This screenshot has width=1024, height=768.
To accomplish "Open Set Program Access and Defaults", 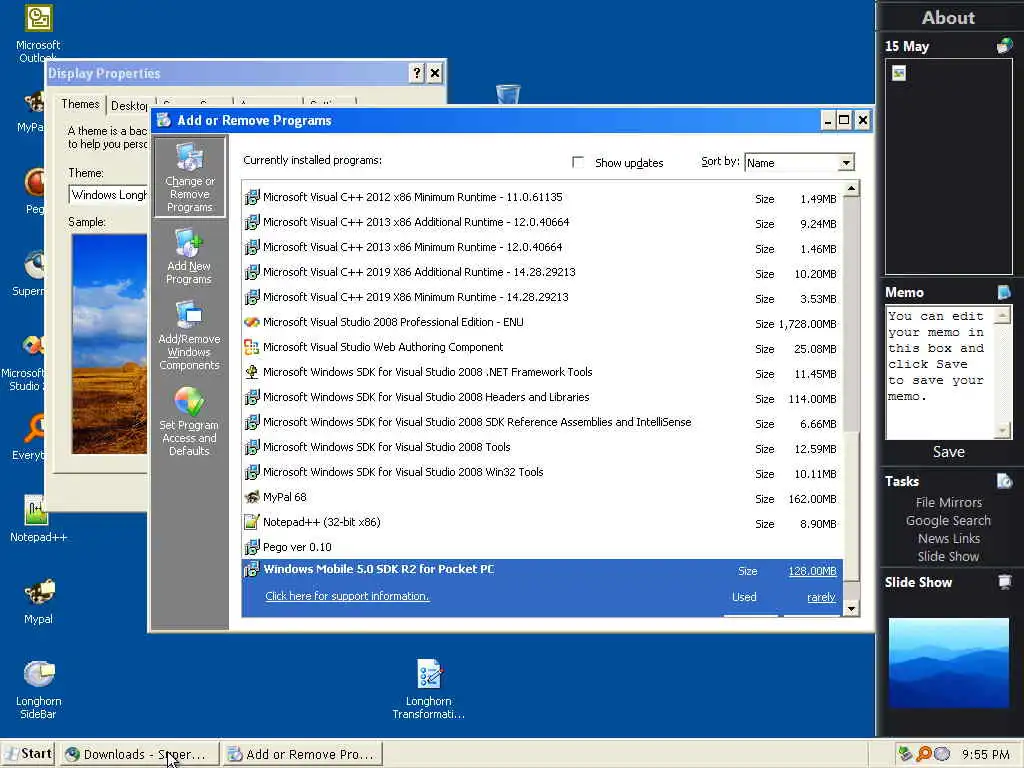I will click(189, 421).
